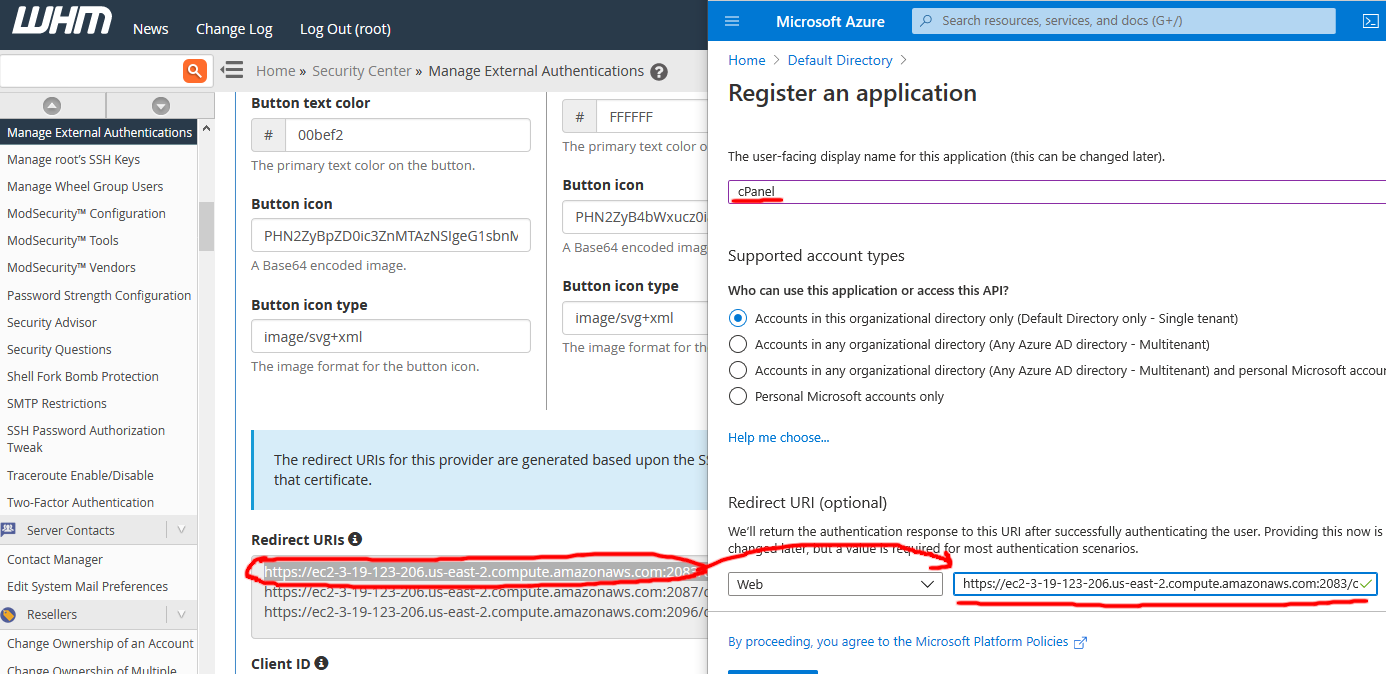Viewport: 1386px width, 674px height.
Task: Launch Azure Cloud Shell from the top bar
Action: (1370, 20)
